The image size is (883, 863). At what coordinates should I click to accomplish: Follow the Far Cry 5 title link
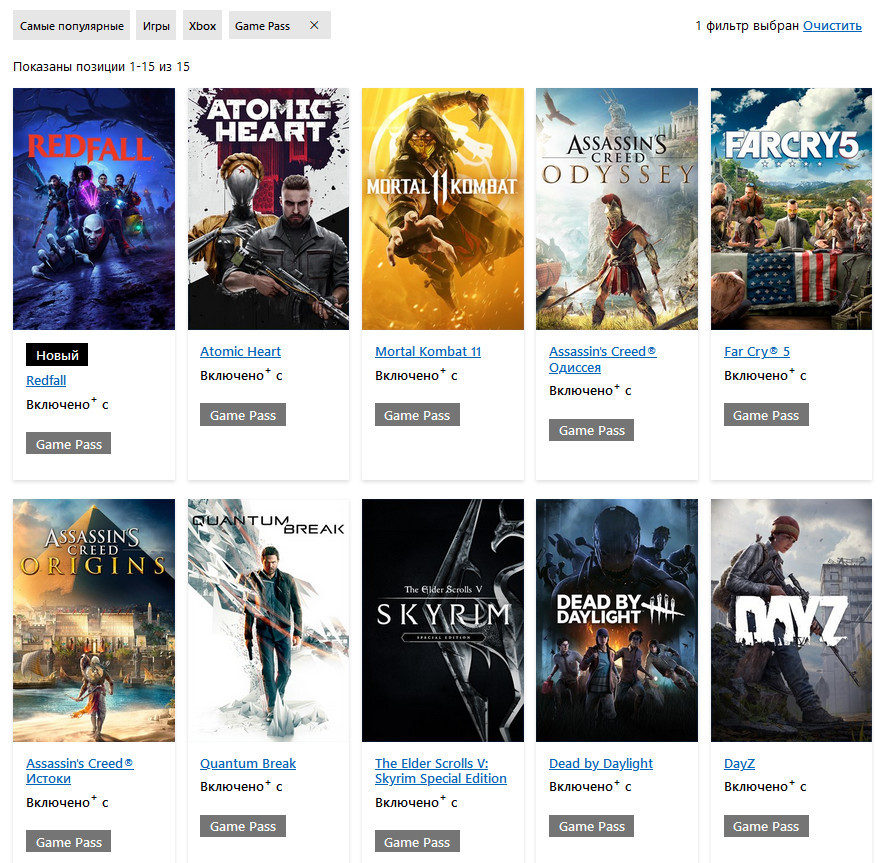point(757,352)
